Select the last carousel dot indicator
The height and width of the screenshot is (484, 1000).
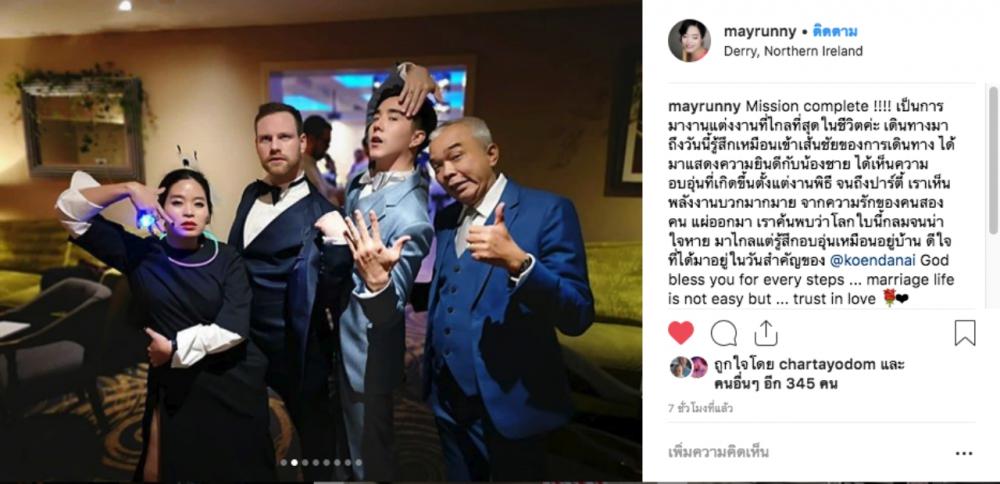click(358, 462)
